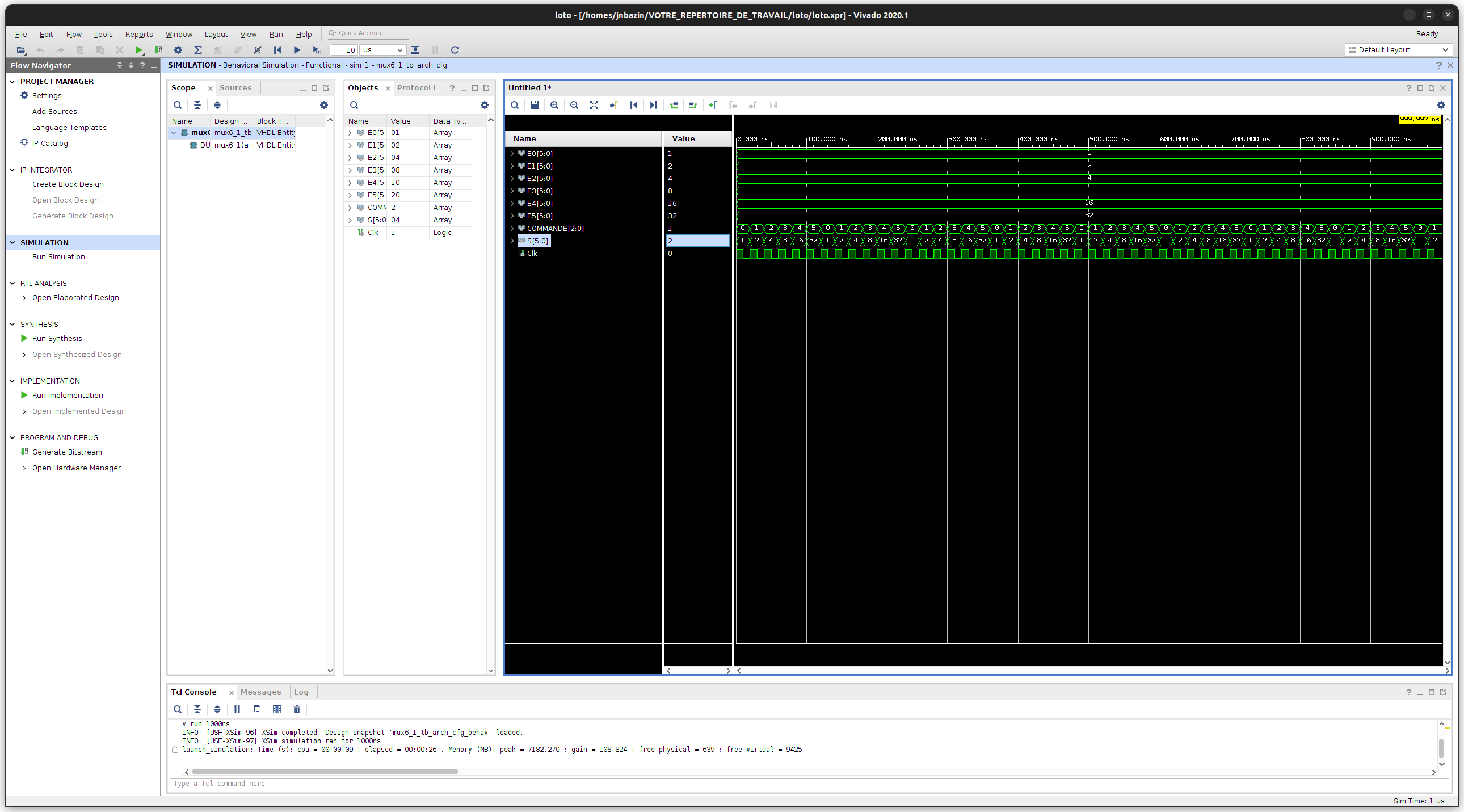Restart the simulation with the rewind icon
The width and height of the screenshot is (1464, 812).
click(x=277, y=50)
